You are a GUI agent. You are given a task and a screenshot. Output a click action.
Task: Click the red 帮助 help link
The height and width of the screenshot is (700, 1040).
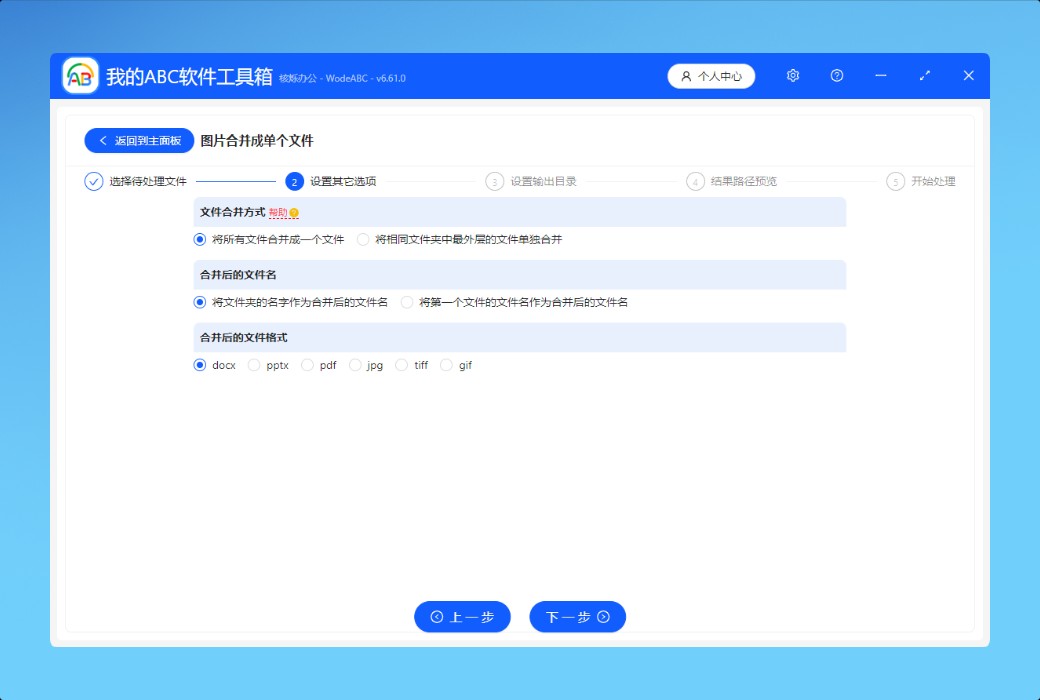click(x=278, y=213)
